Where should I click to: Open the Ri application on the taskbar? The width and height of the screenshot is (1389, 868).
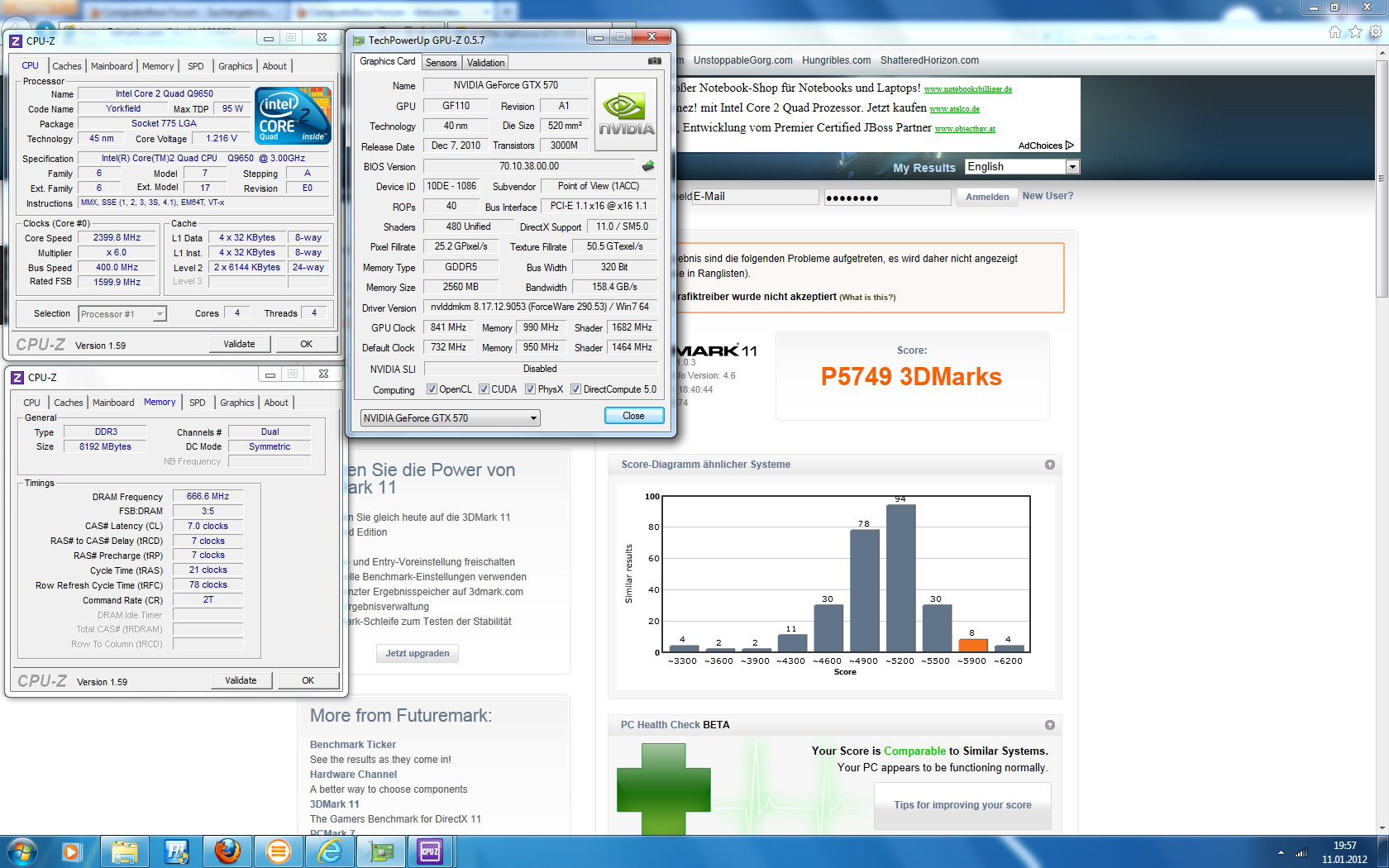(176, 851)
